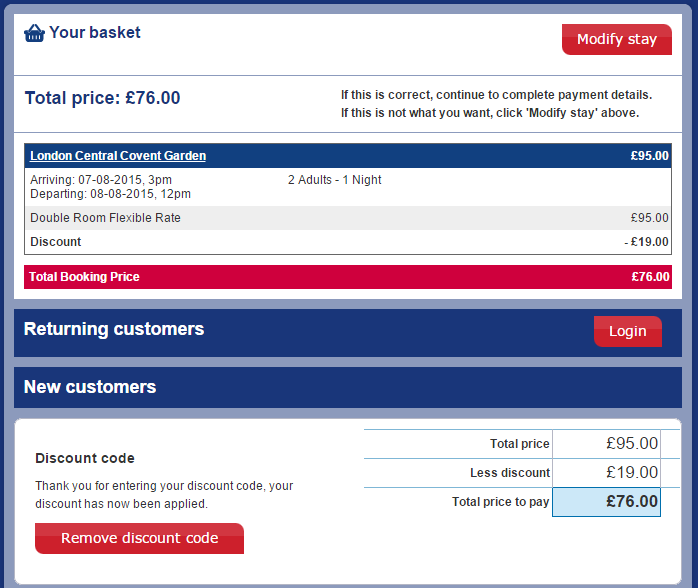
Task: Click the Arriving date text
Action: coord(101,180)
